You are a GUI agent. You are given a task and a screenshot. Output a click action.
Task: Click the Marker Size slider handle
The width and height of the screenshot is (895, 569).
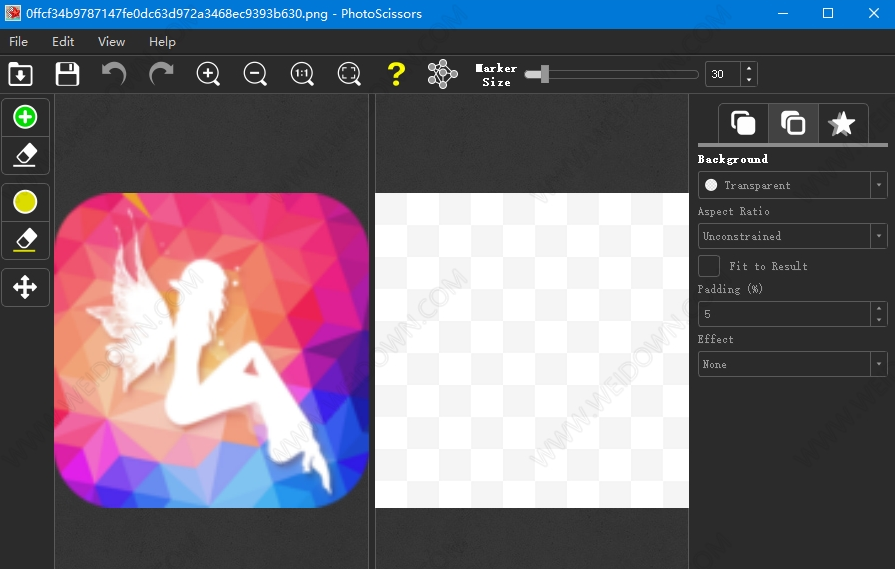coord(544,74)
